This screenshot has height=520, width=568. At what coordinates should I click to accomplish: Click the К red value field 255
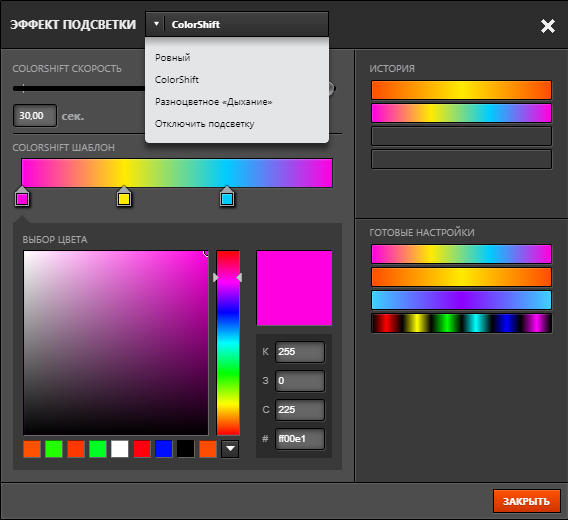pyautogui.click(x=300, y=352)
